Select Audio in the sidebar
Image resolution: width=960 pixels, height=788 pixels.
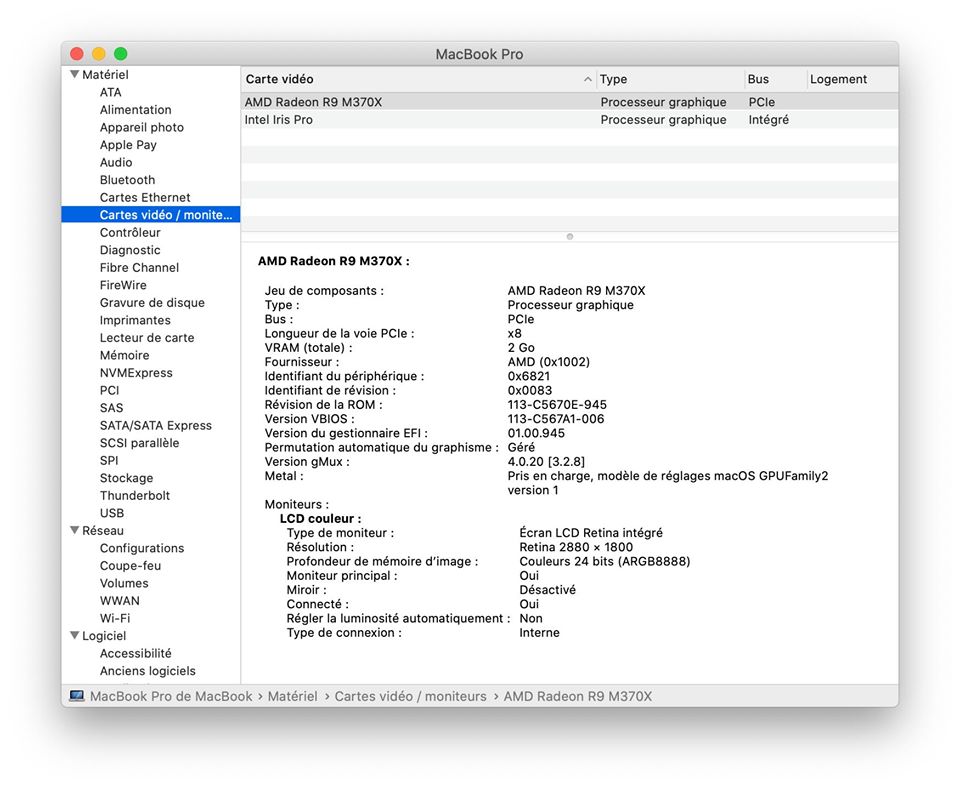[x=116, y=162]
